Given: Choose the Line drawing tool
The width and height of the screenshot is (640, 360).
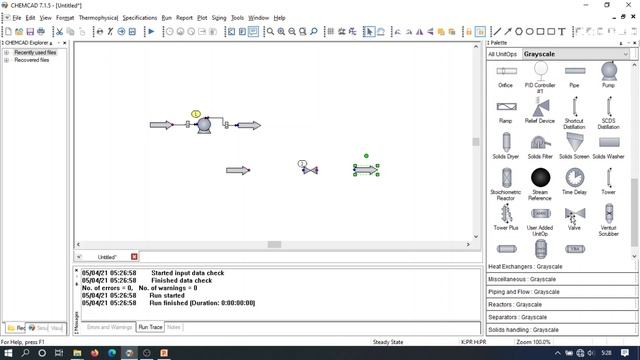Looking at the screenshot, I should 497,31.
